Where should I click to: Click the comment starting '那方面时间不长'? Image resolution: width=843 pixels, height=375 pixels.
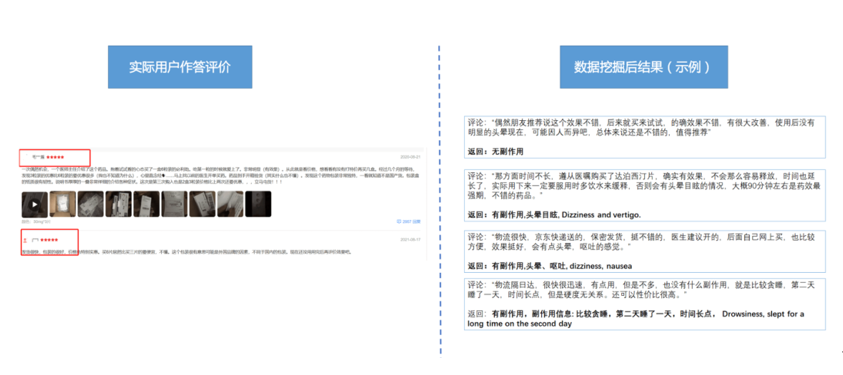point(644,186)
